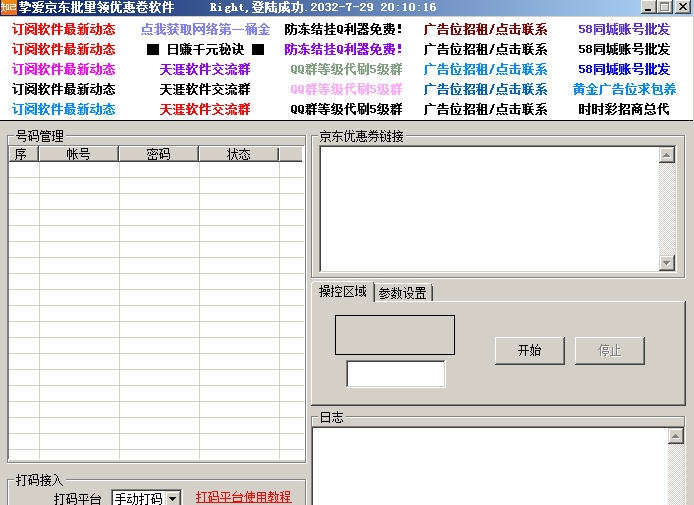Image resolution: width=694 pixels, height=505 pixels.
Task: Click the pink QQ群等级代刷5级群 link
Action: [346, 89]
